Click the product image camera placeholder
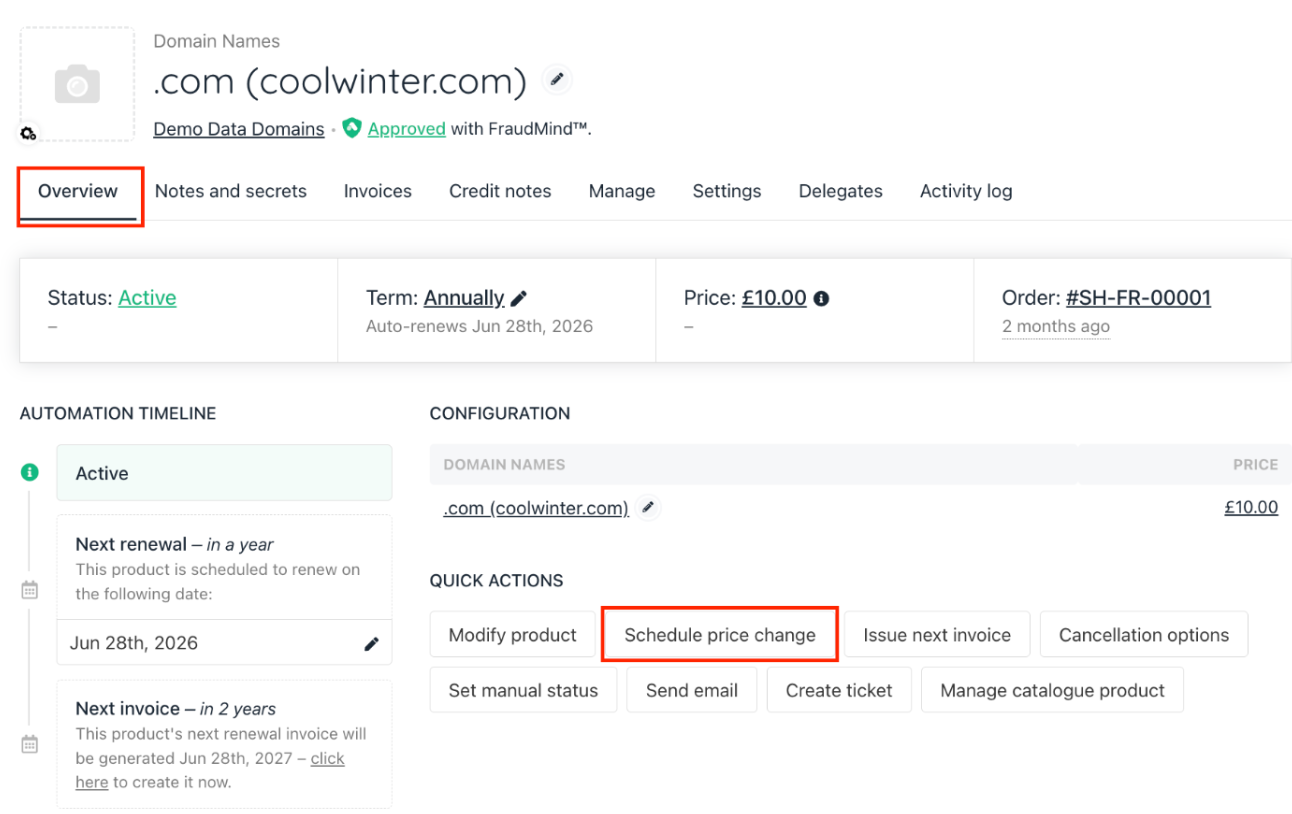The image size is (1292, 814). pyautogui.click(x=77, y=84)
